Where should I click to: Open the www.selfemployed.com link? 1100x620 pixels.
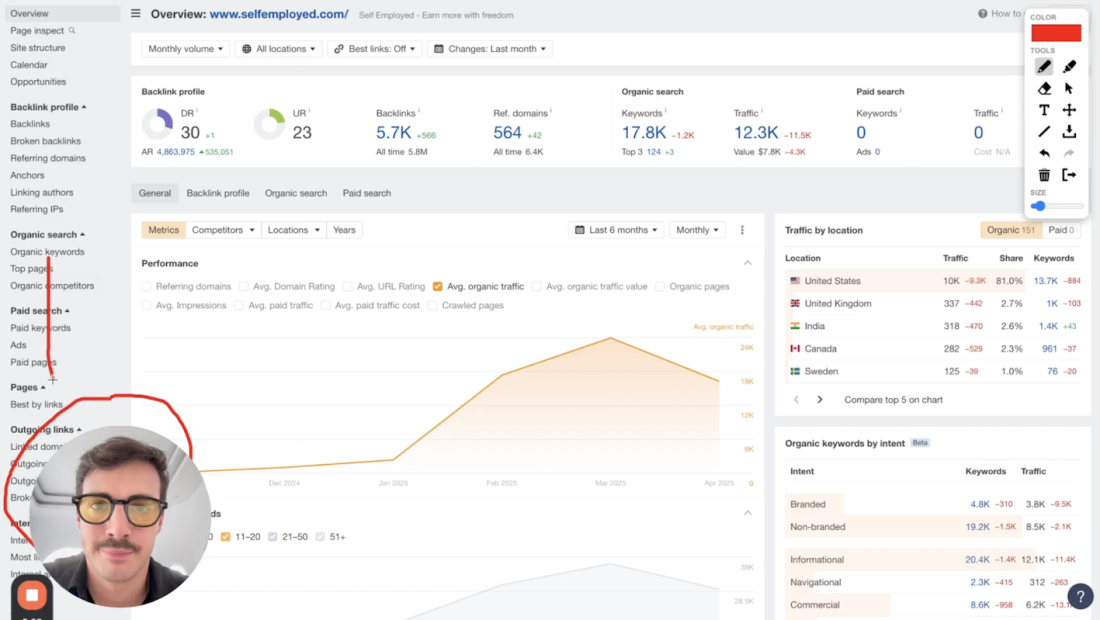click(x=279, y=14)
